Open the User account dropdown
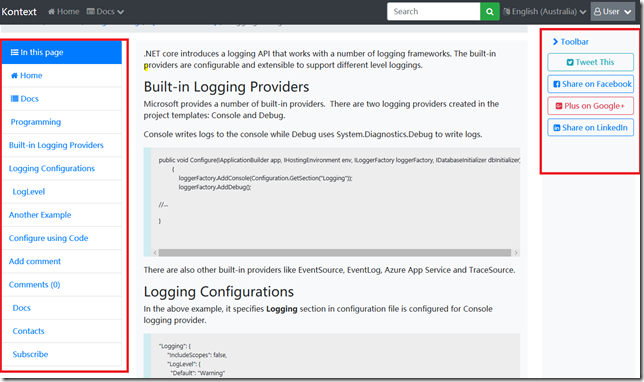This screenshot has height=382, width=644. click(x=612, y=12)
